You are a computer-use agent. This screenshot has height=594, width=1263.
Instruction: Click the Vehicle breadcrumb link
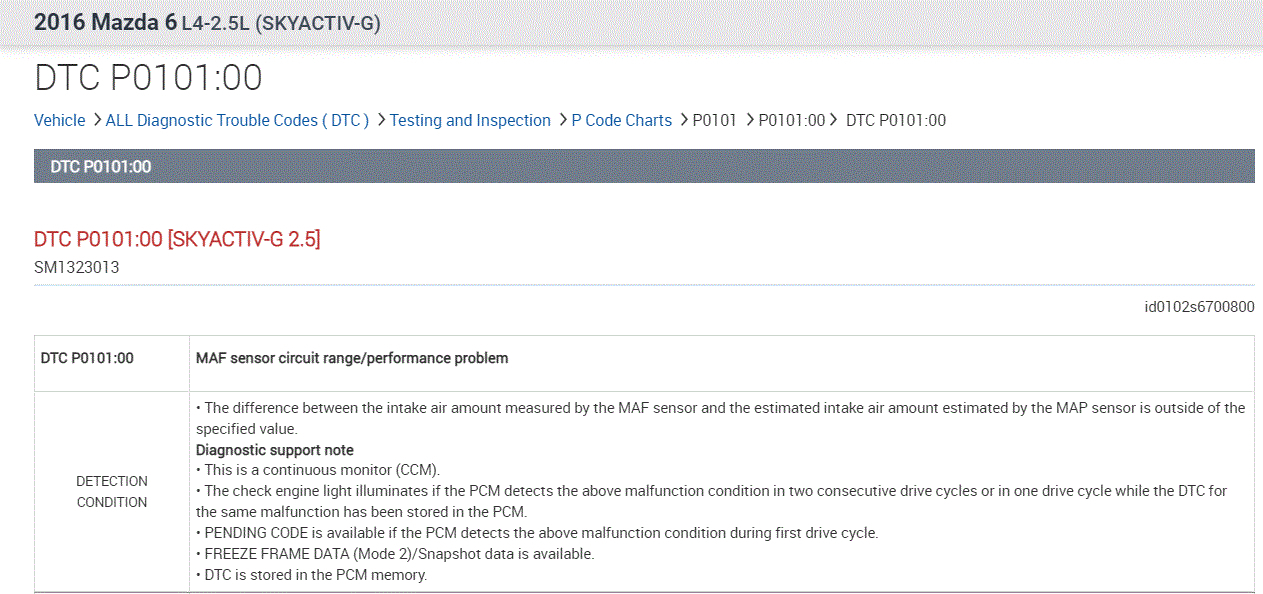pyautogui.click(x=59, y=120)
